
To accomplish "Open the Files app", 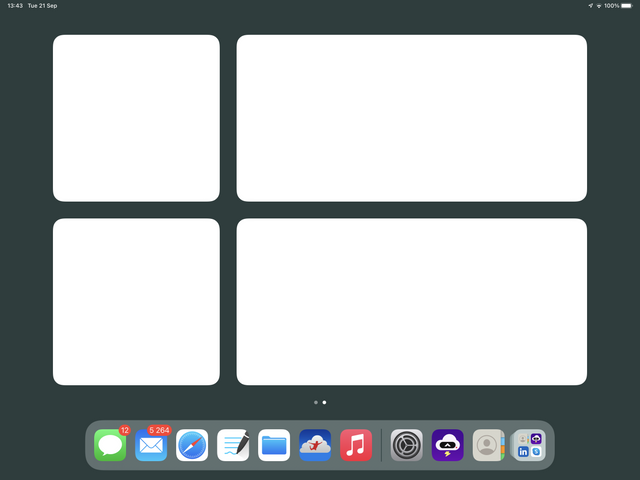I will pyautogui.click(x=274, y=445).
